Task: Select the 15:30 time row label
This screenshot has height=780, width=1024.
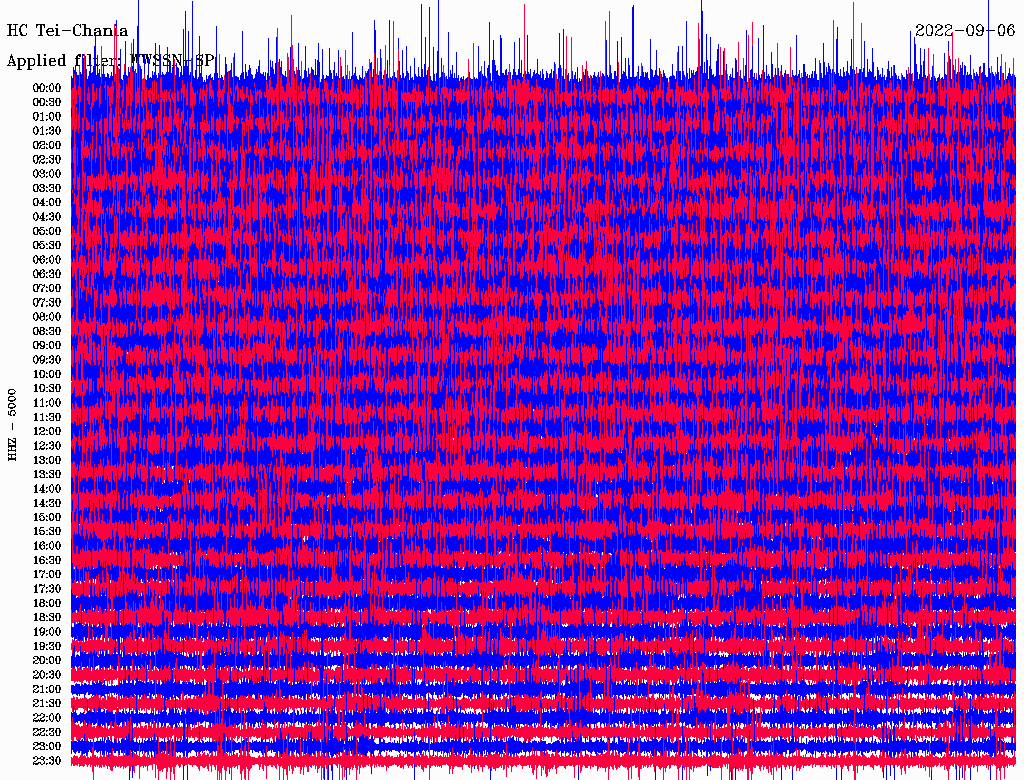Action: coord(47,532)
